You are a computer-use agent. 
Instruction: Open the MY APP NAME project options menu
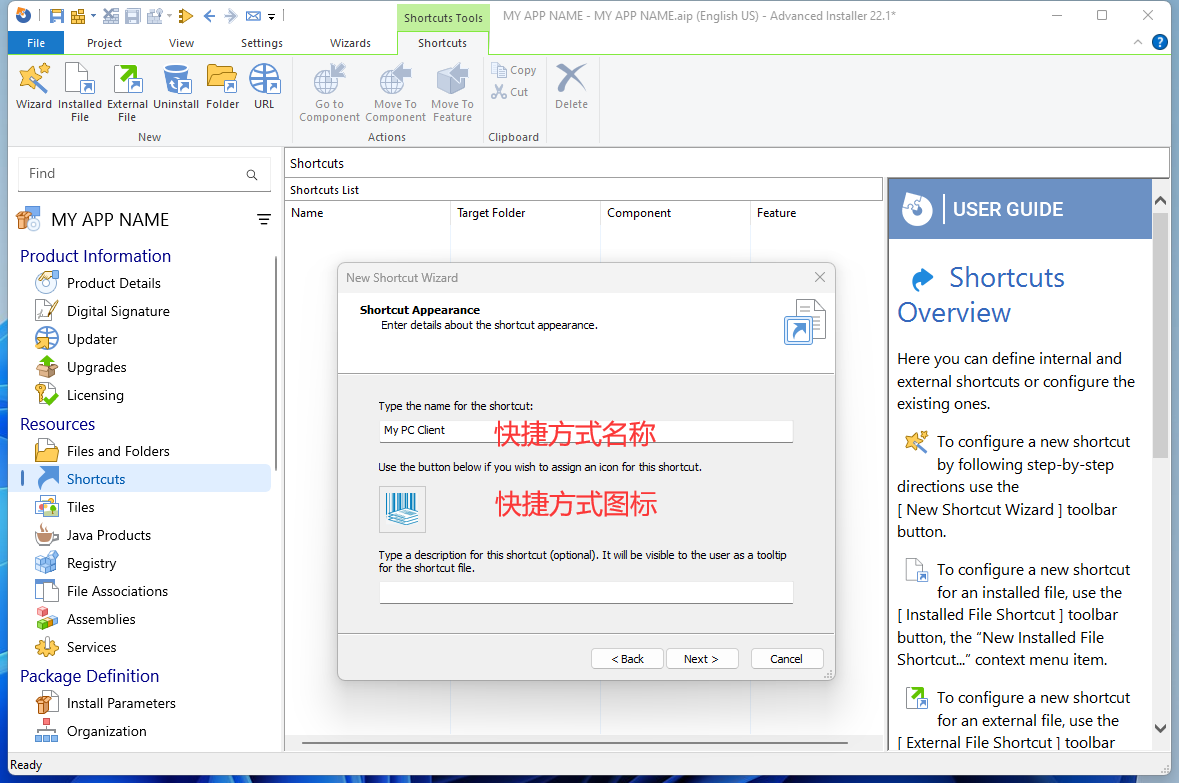coord(263,220)
